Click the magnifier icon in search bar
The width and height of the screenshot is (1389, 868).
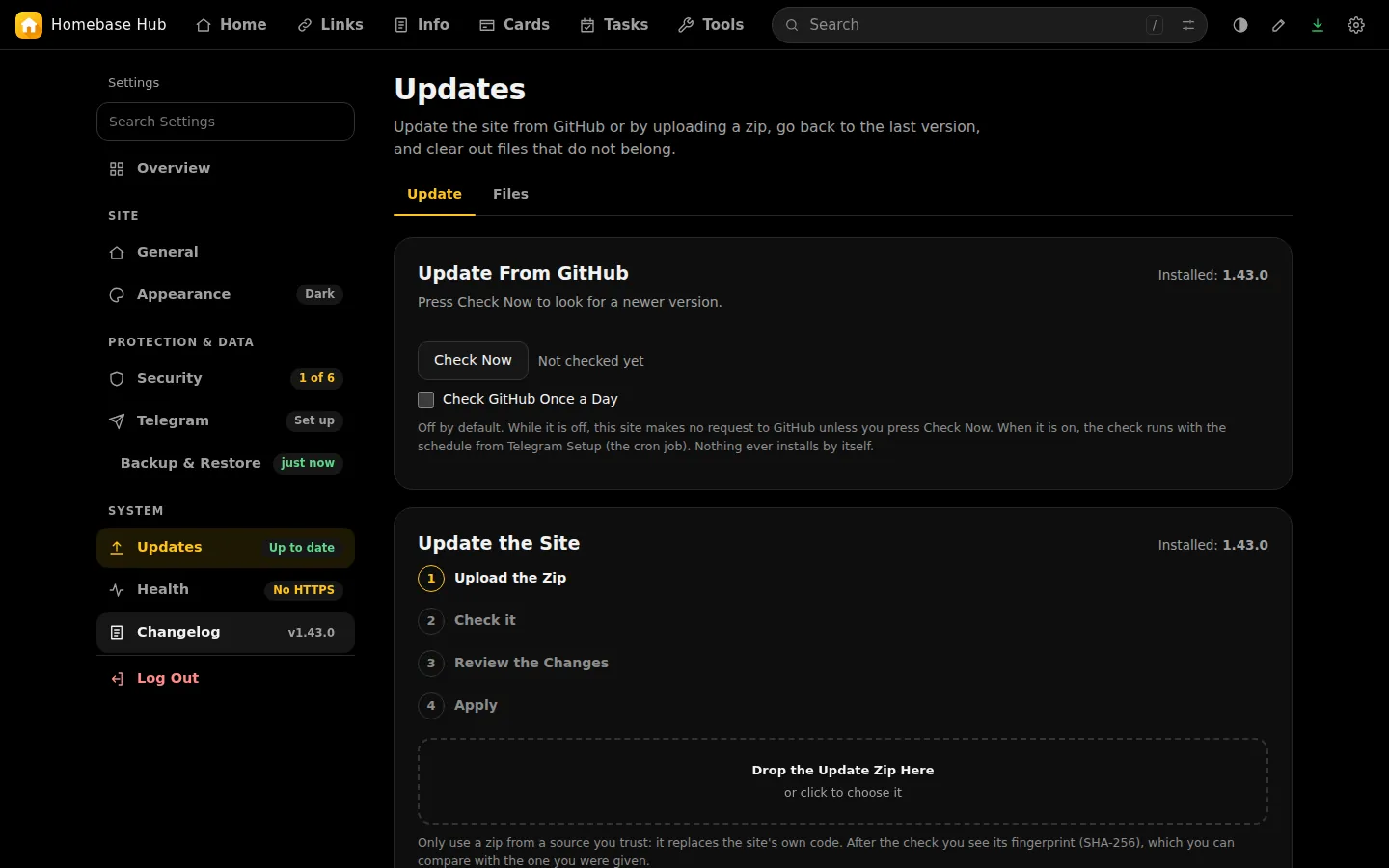tap(792, 25)
